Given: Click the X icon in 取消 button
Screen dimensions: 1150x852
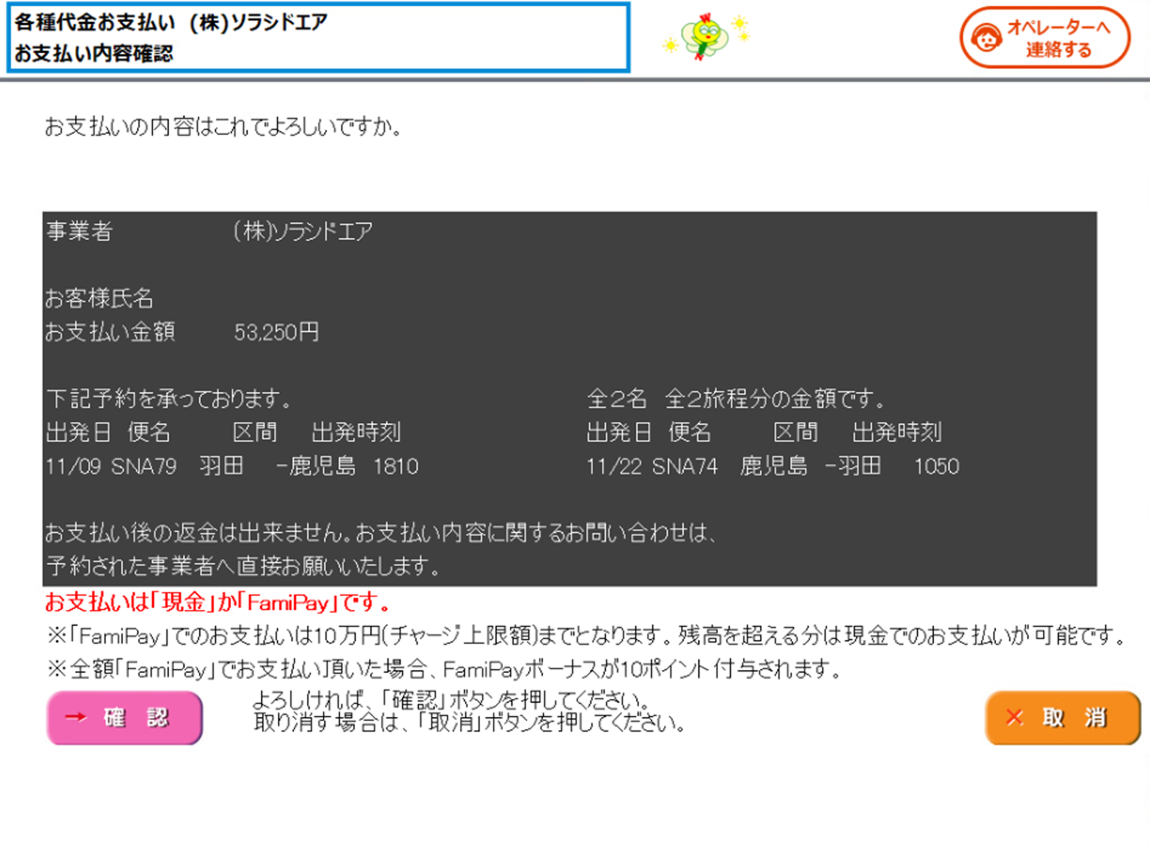Looking at the screenshot, I should click(1015, 718).
